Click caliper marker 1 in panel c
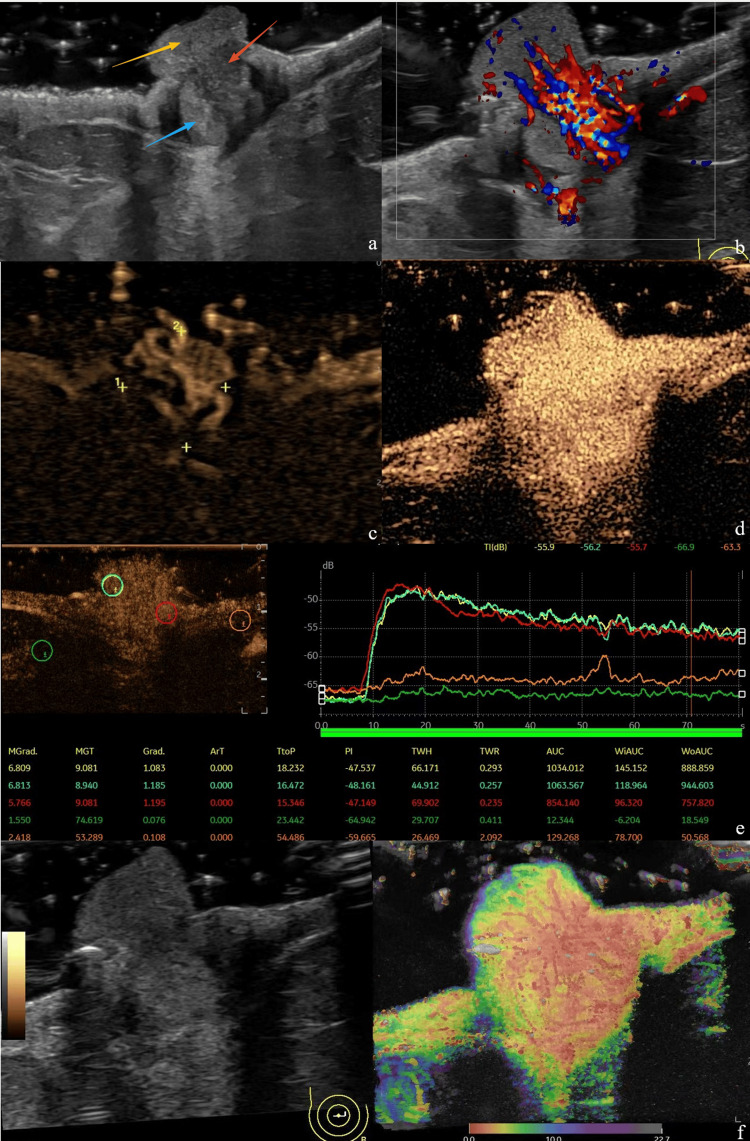 click(x=121, y=386)
